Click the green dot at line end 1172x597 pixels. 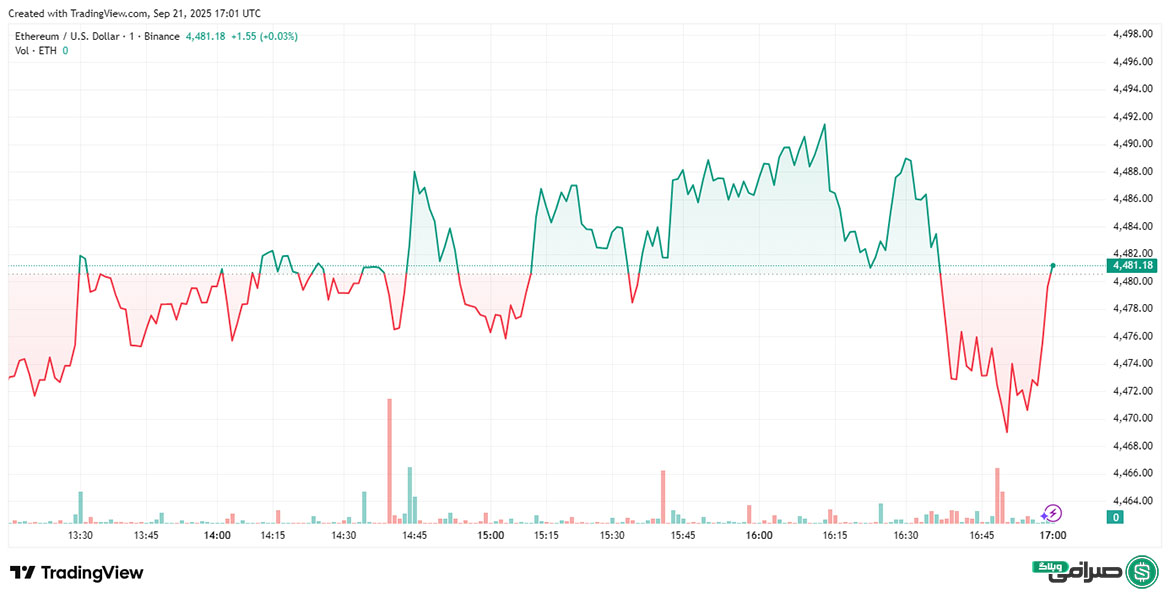pos(1053,265)
